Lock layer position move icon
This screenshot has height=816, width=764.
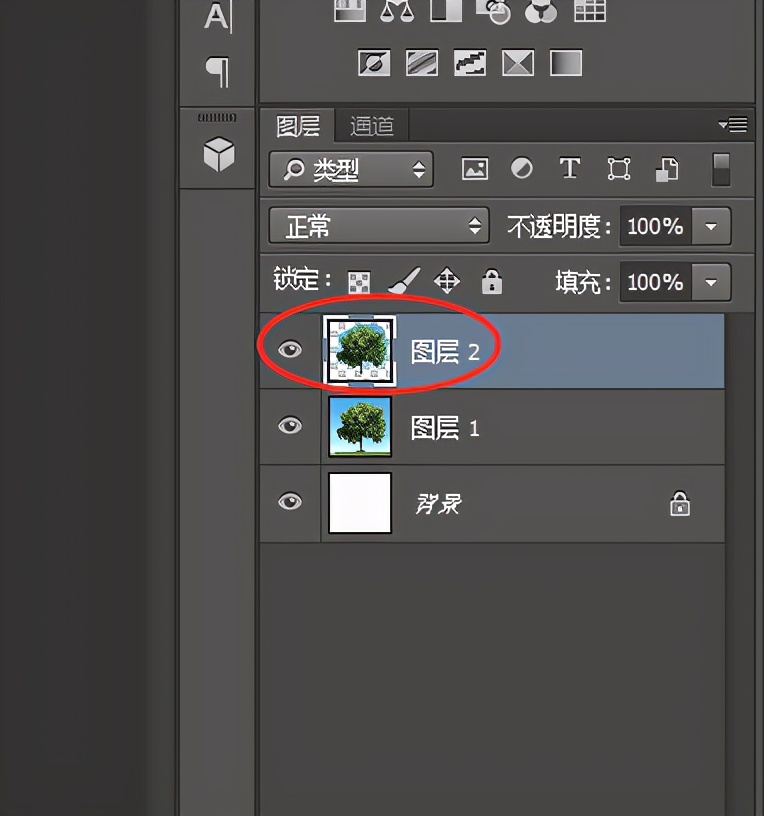447,281
